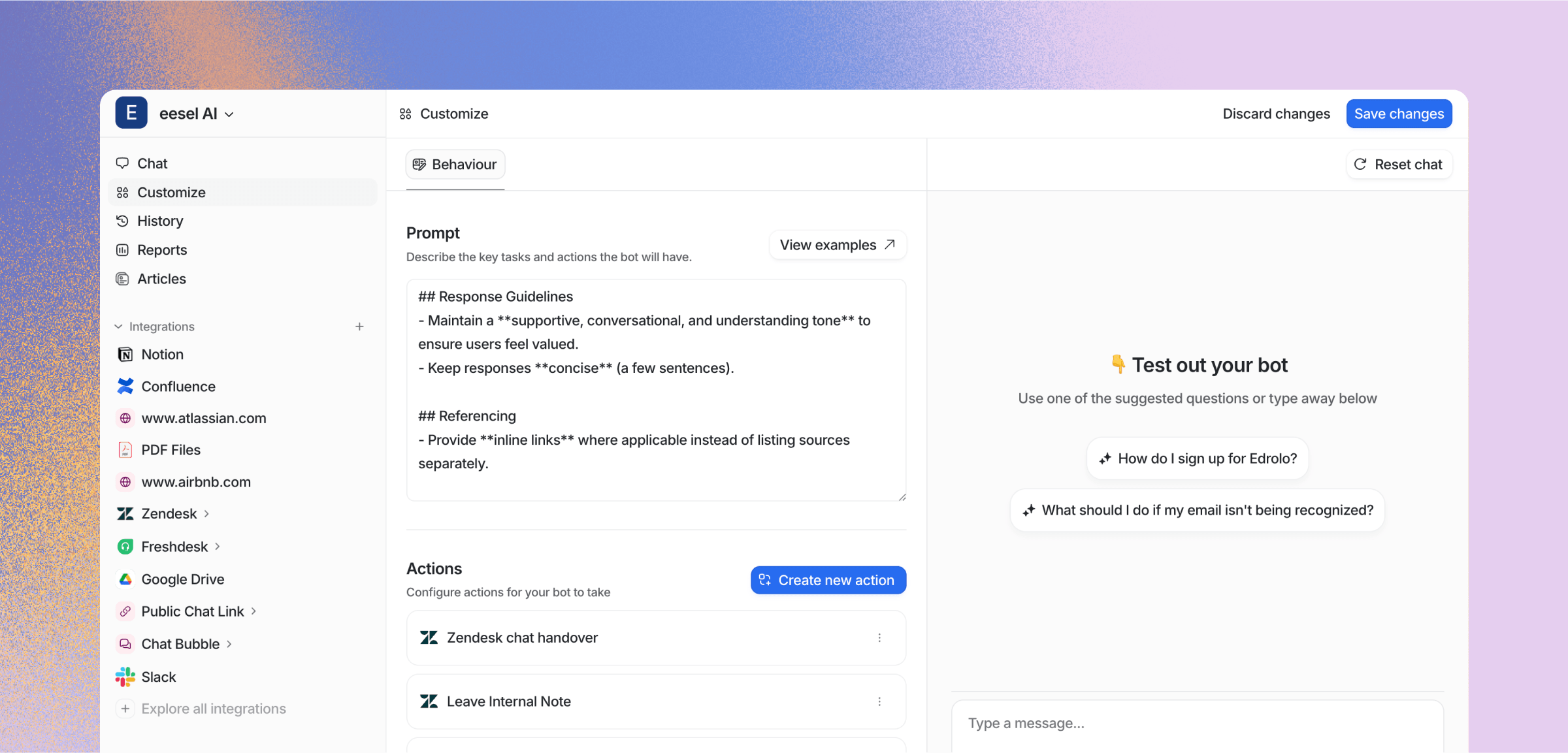1568x753 pixels.
Task: Click Zendesk logo in chat handover row
Action: click(429, 637)
